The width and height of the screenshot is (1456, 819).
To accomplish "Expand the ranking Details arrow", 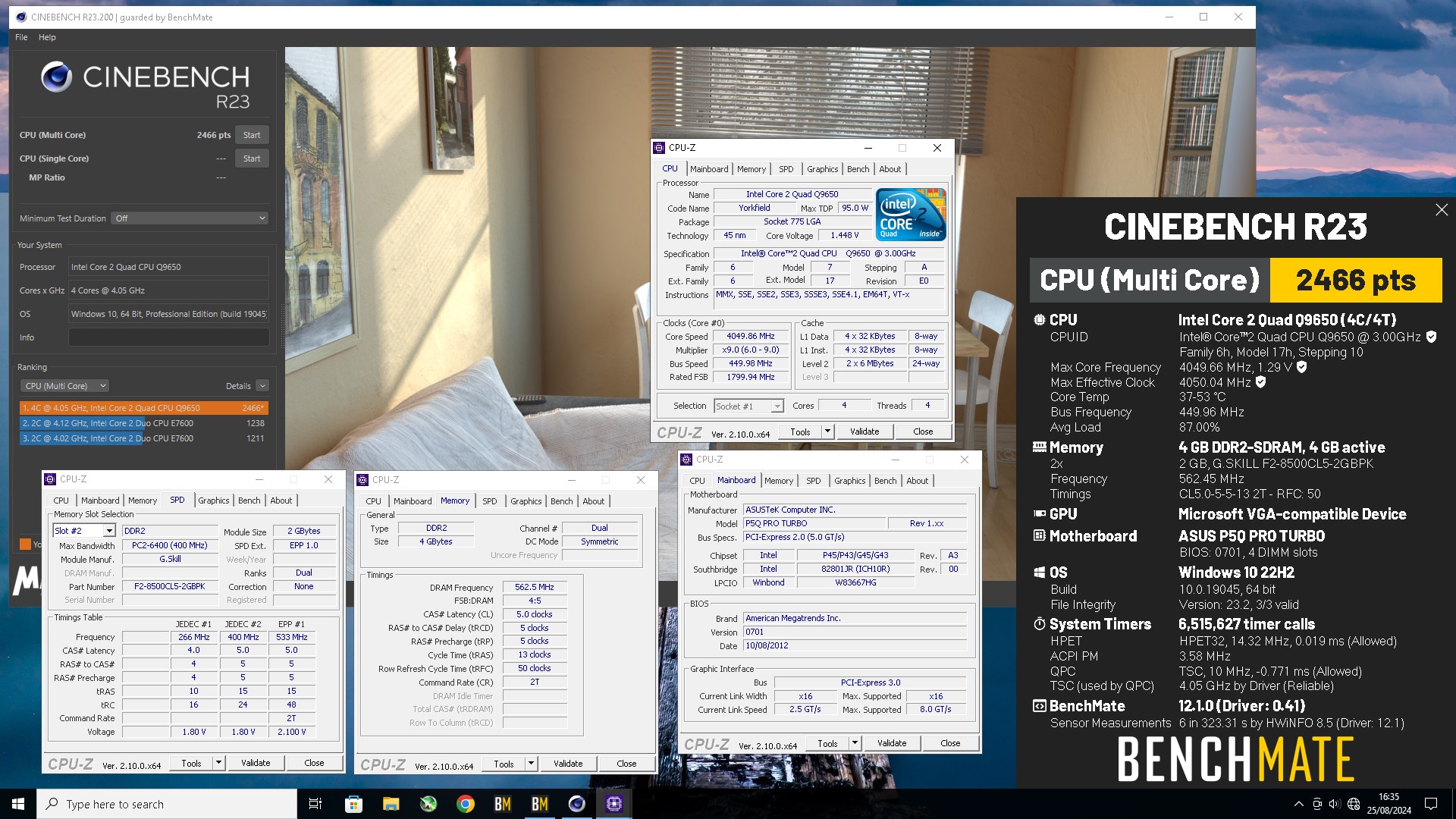I will [262, 386].
